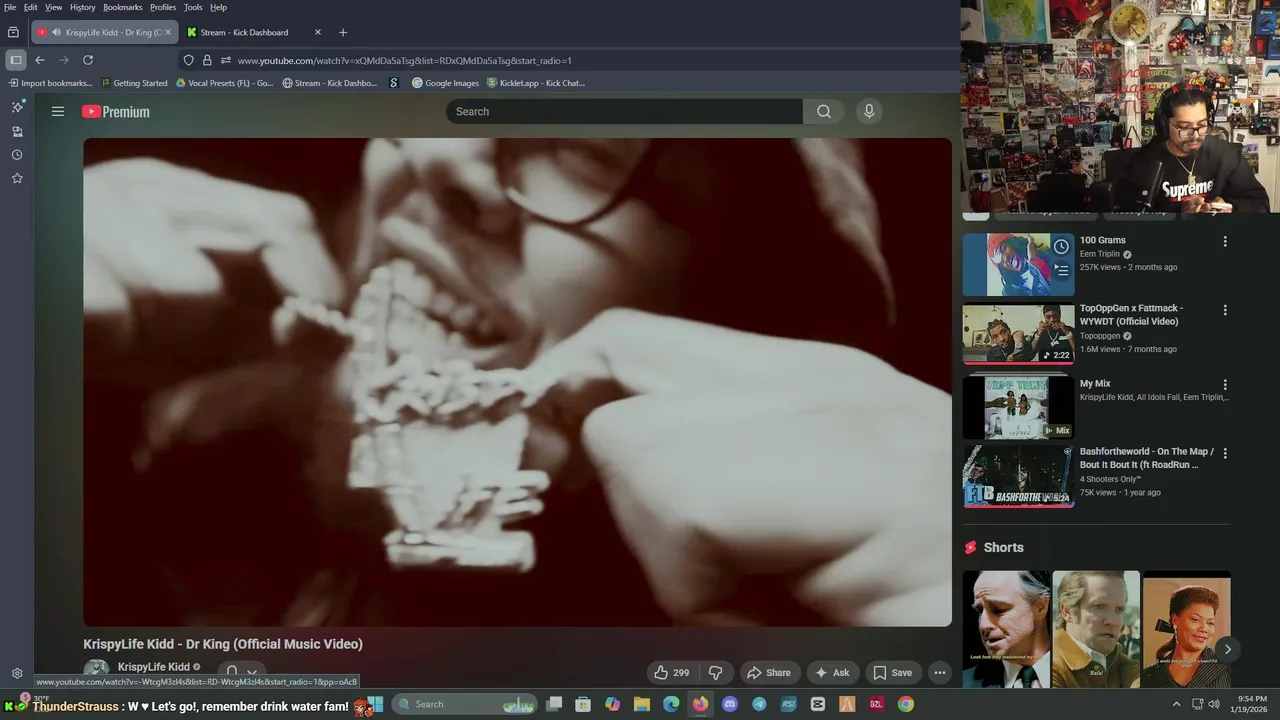
Task: Play the 100 Grams recommended video thumbnail
Action: coord(1018,265)
